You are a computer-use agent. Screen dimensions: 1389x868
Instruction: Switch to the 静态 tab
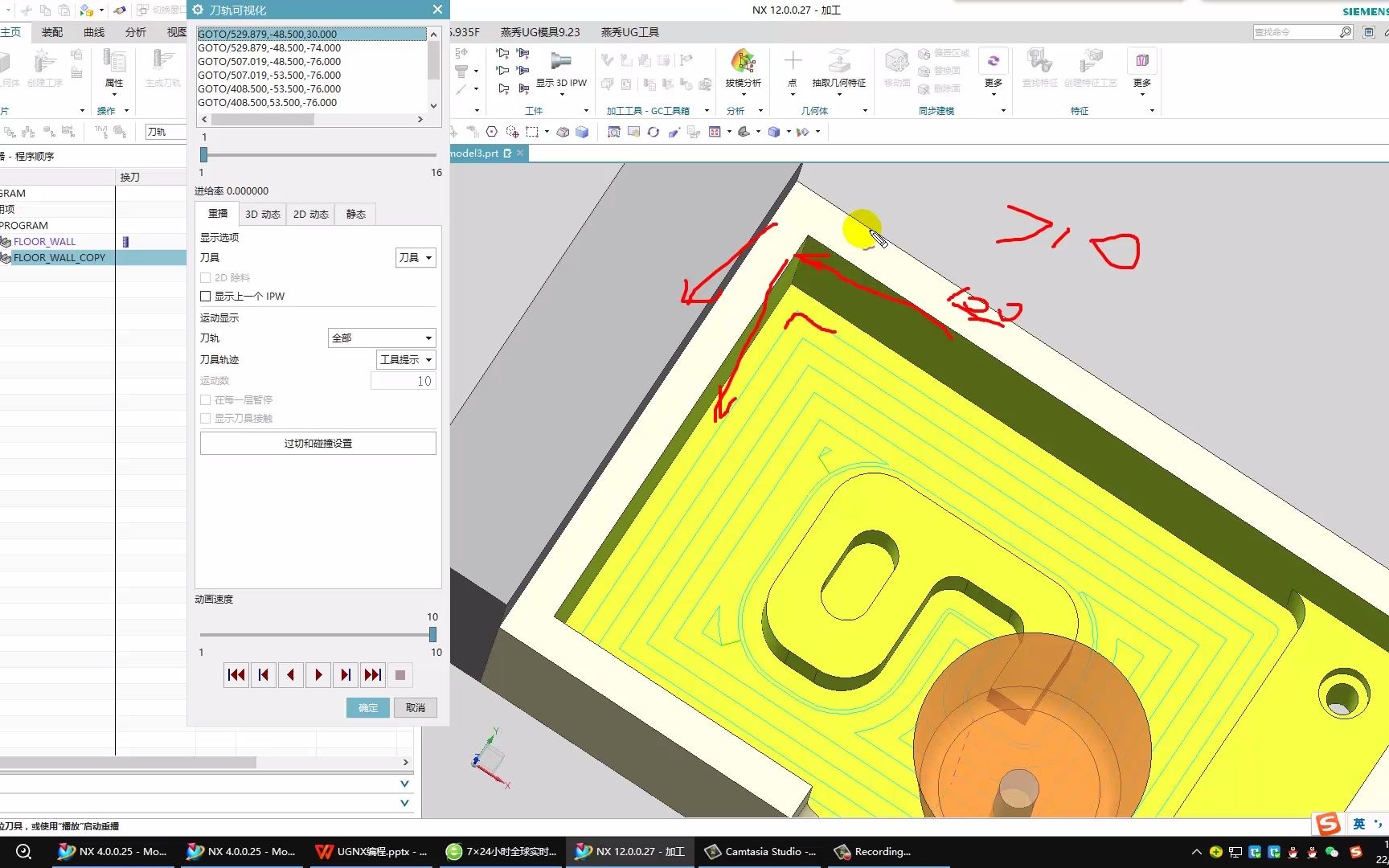[x=355, y=215]
